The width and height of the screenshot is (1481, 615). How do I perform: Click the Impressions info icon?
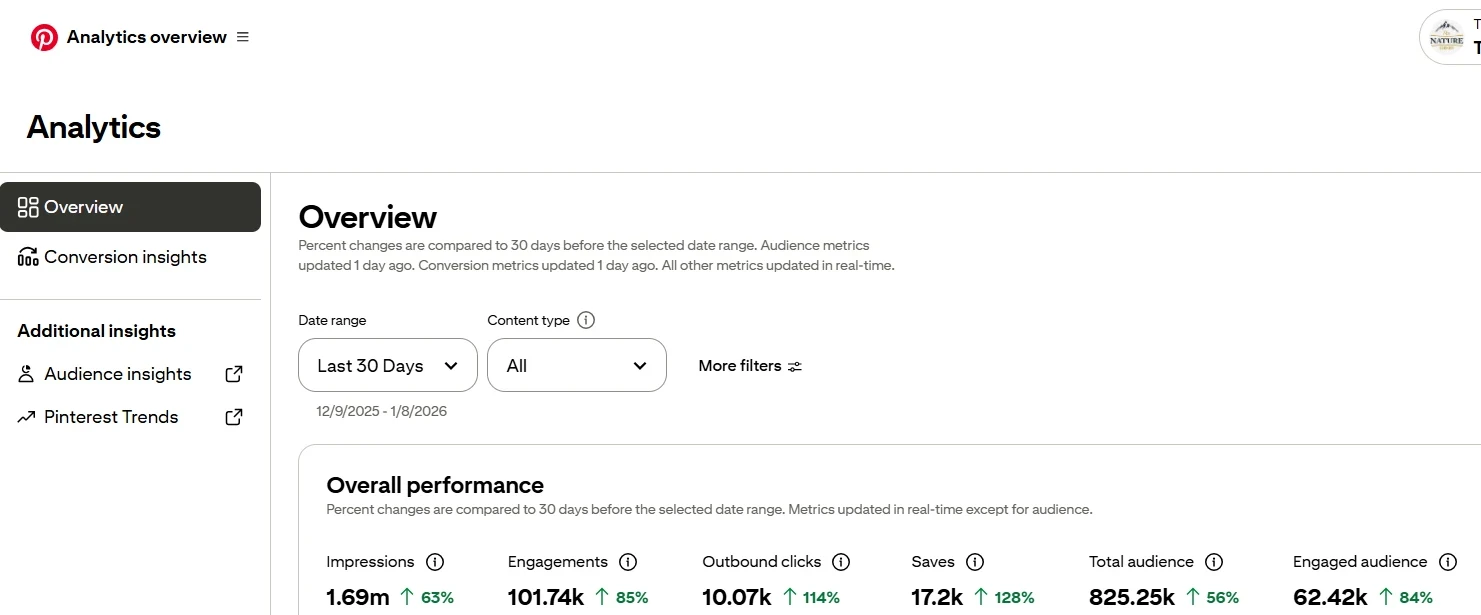click(x=435, y=562)
